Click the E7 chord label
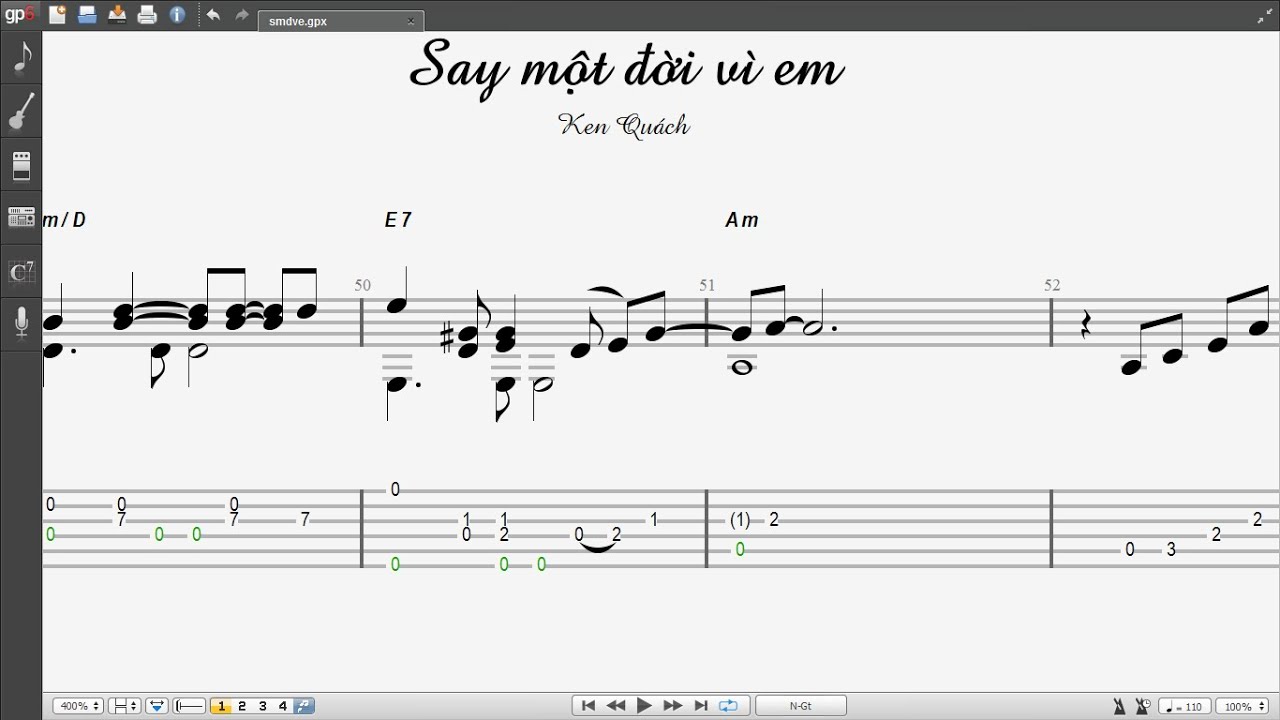 [398, 220]
